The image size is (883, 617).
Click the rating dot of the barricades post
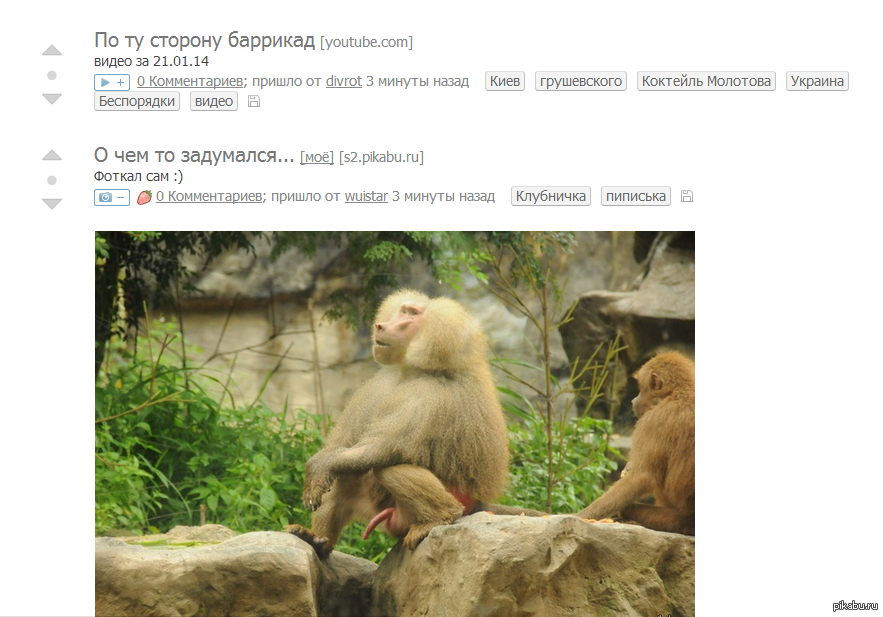(52, 75)
